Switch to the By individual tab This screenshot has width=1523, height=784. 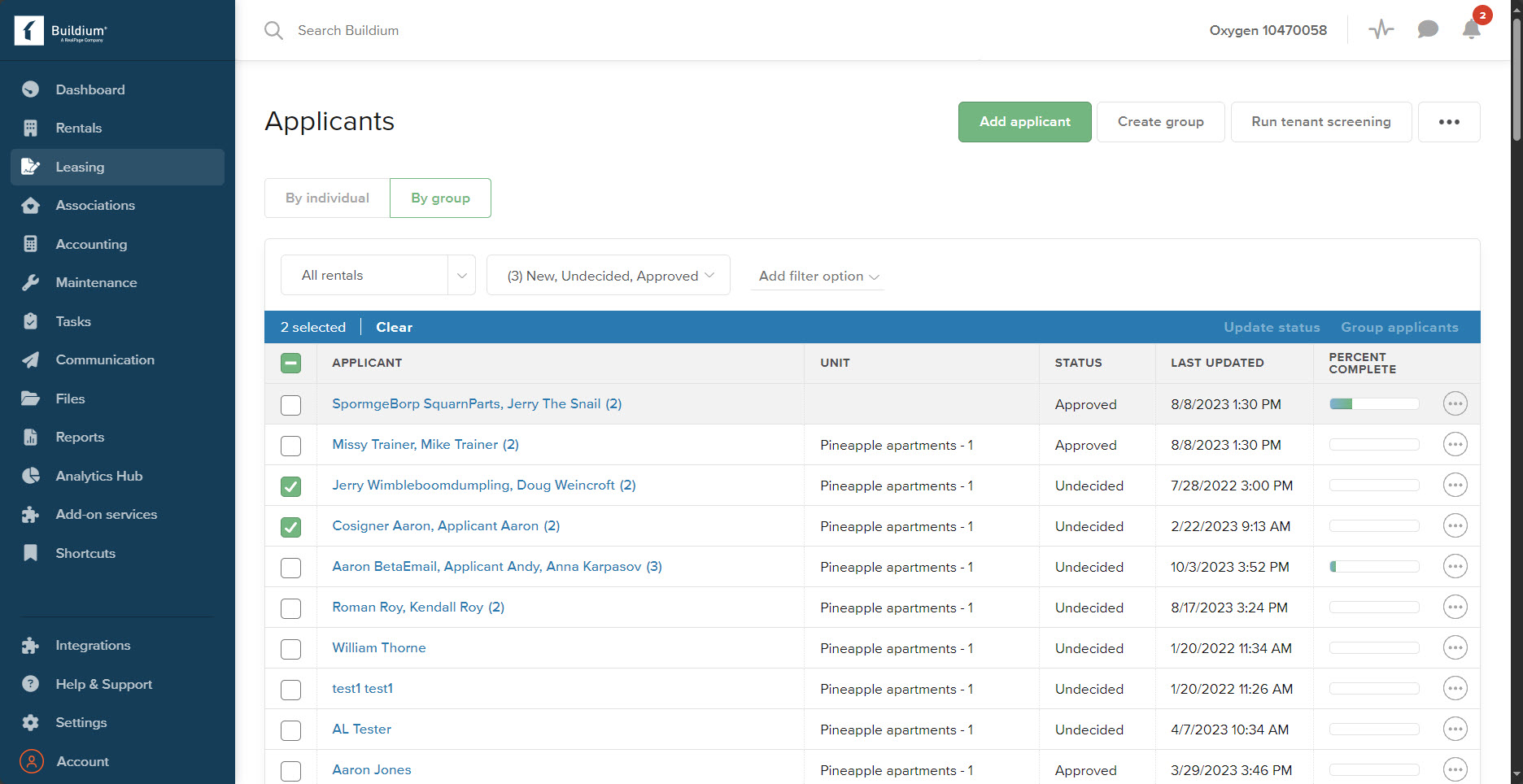[x=327, y=198]
